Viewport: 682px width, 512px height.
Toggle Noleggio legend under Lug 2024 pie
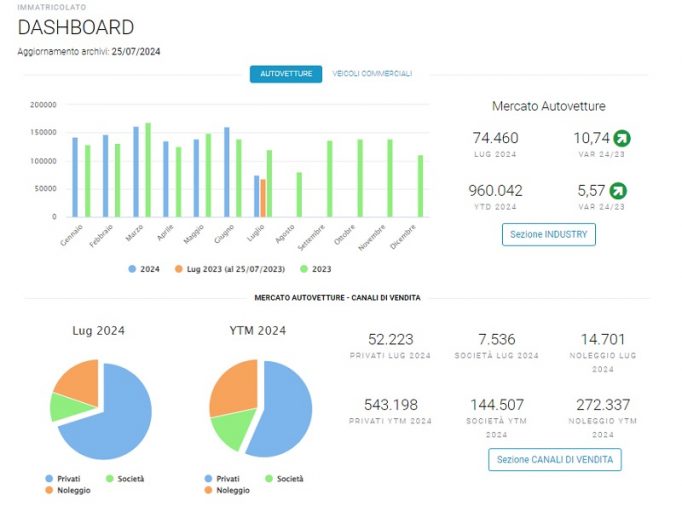[68, 490]
